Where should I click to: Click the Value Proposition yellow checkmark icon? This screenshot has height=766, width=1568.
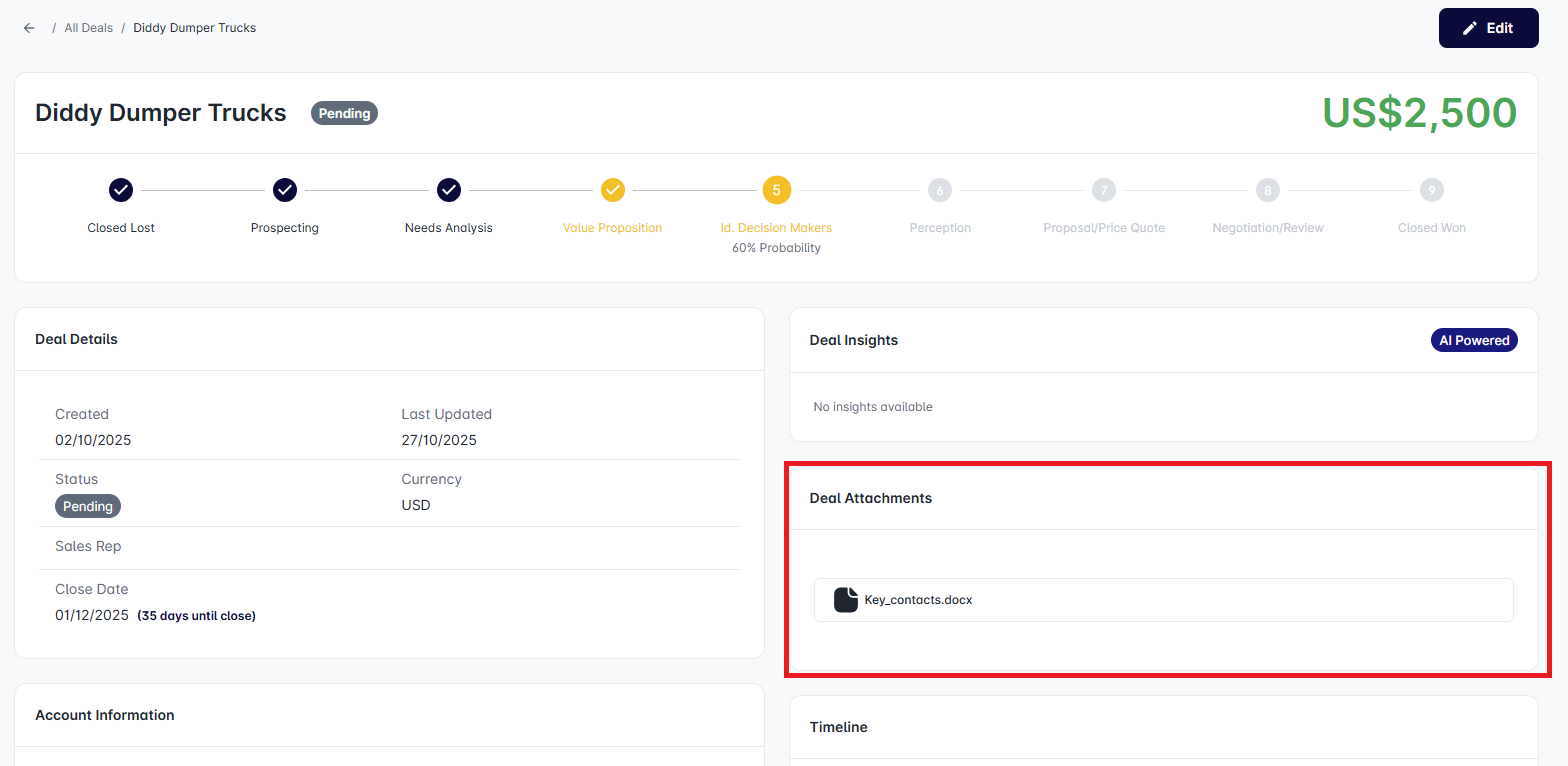pos(612,190)
